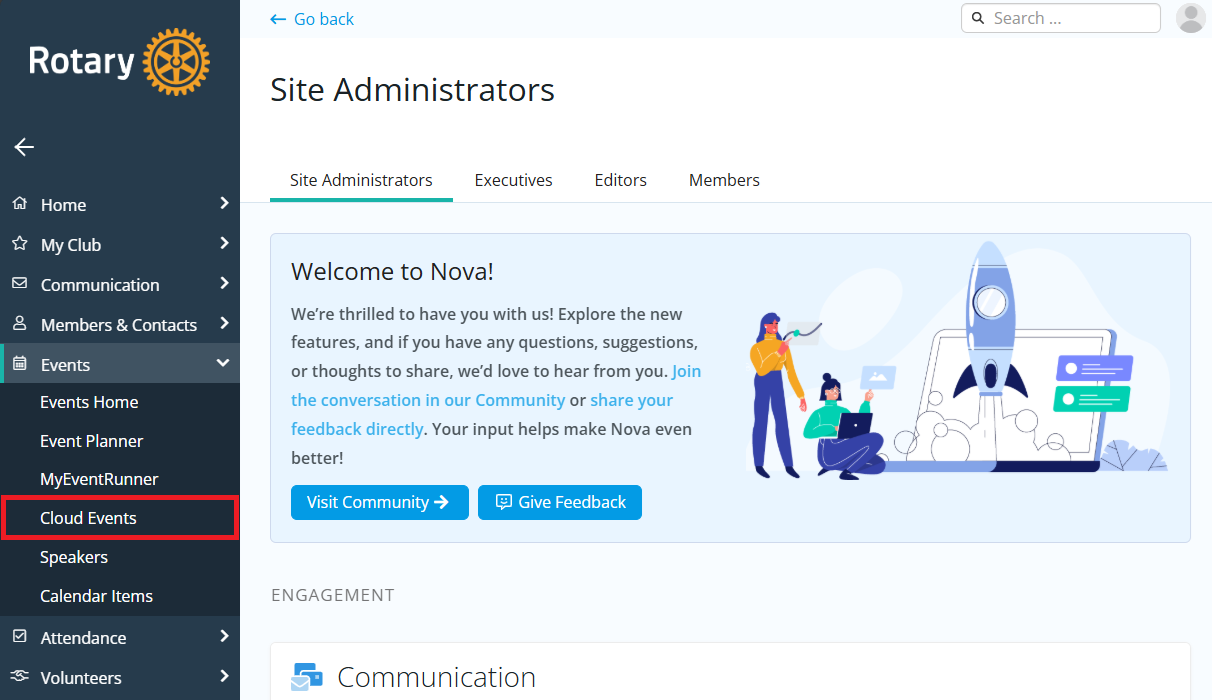The width and height of the screenshot is (1212, 700).
Task: Click the Events calendar icon in sidebar
Action: pyautogui.click(x=19, y=364)
